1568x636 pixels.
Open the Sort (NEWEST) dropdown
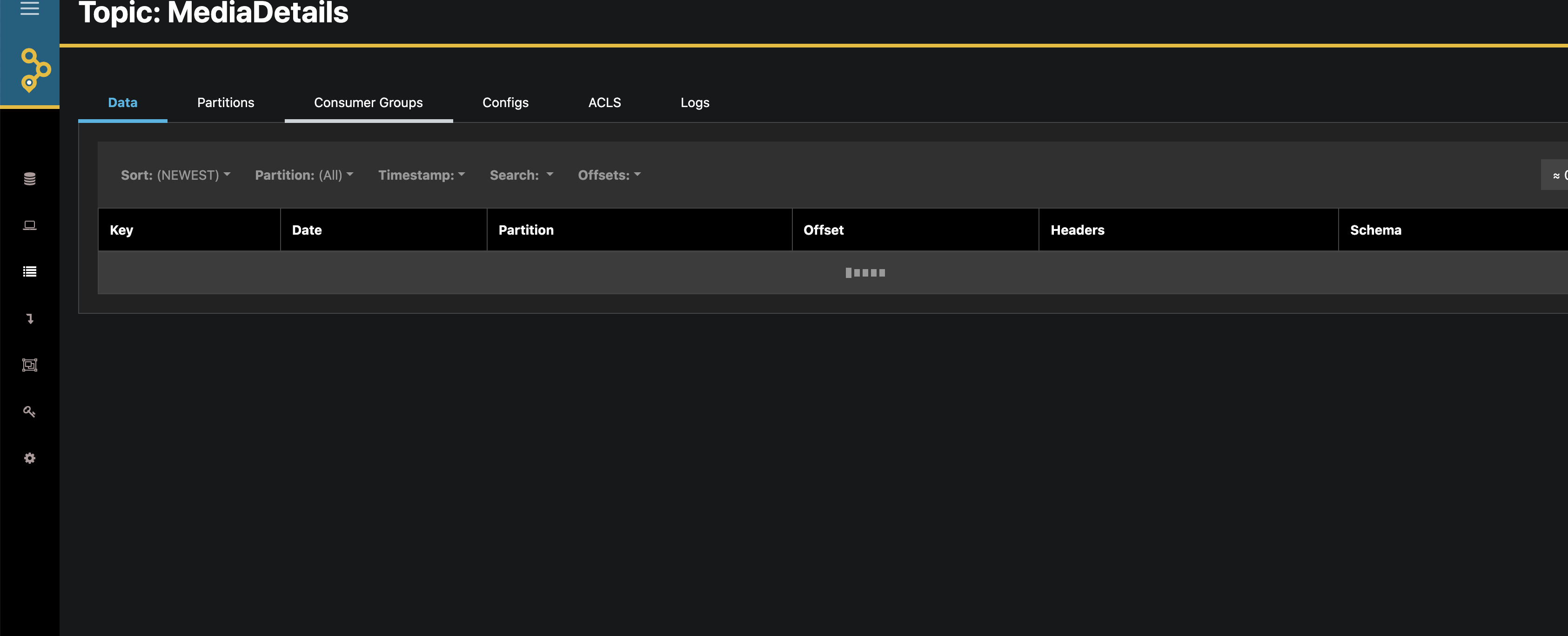(175, 175)
